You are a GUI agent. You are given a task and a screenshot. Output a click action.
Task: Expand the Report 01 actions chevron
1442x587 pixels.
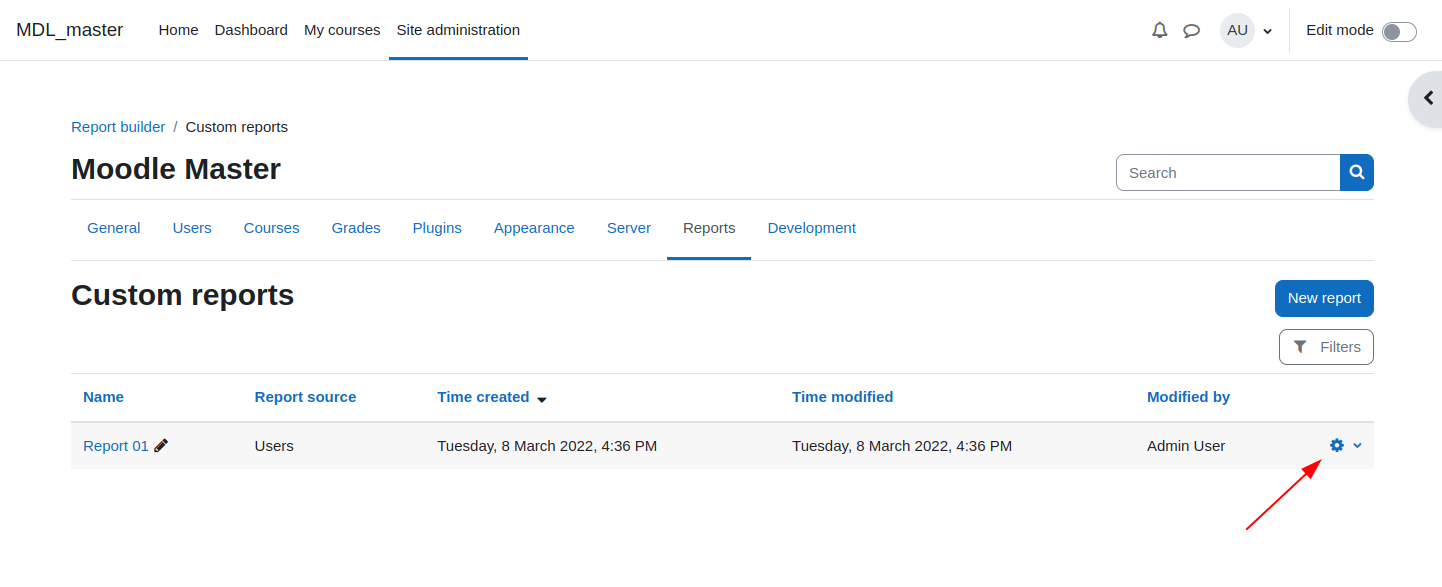pyautogui.click(x=1357, y=445)
